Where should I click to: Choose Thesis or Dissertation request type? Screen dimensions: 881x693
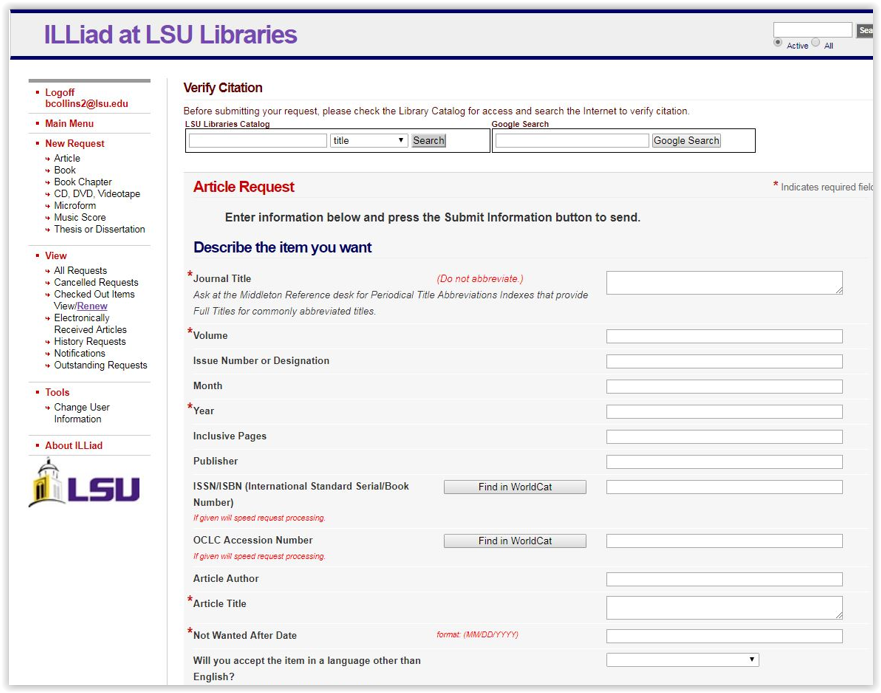click(99, 229)
